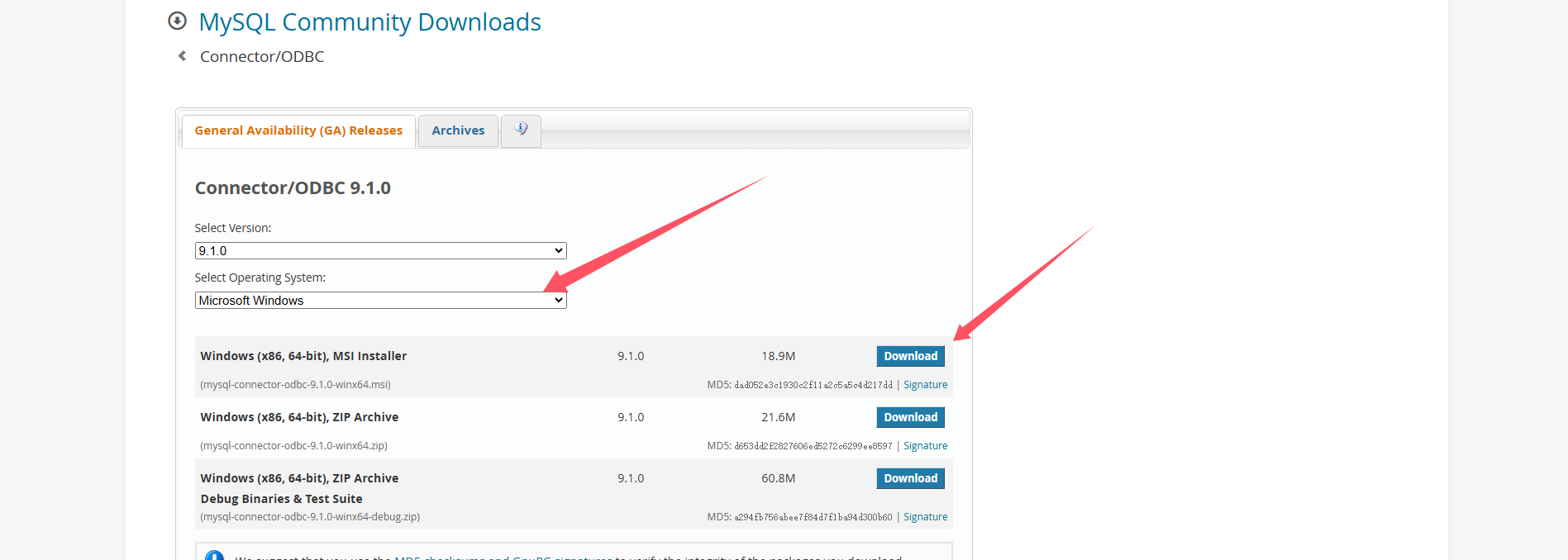
Task: Open the MySQL Community Downloads heading link
Action: point(369,22)
